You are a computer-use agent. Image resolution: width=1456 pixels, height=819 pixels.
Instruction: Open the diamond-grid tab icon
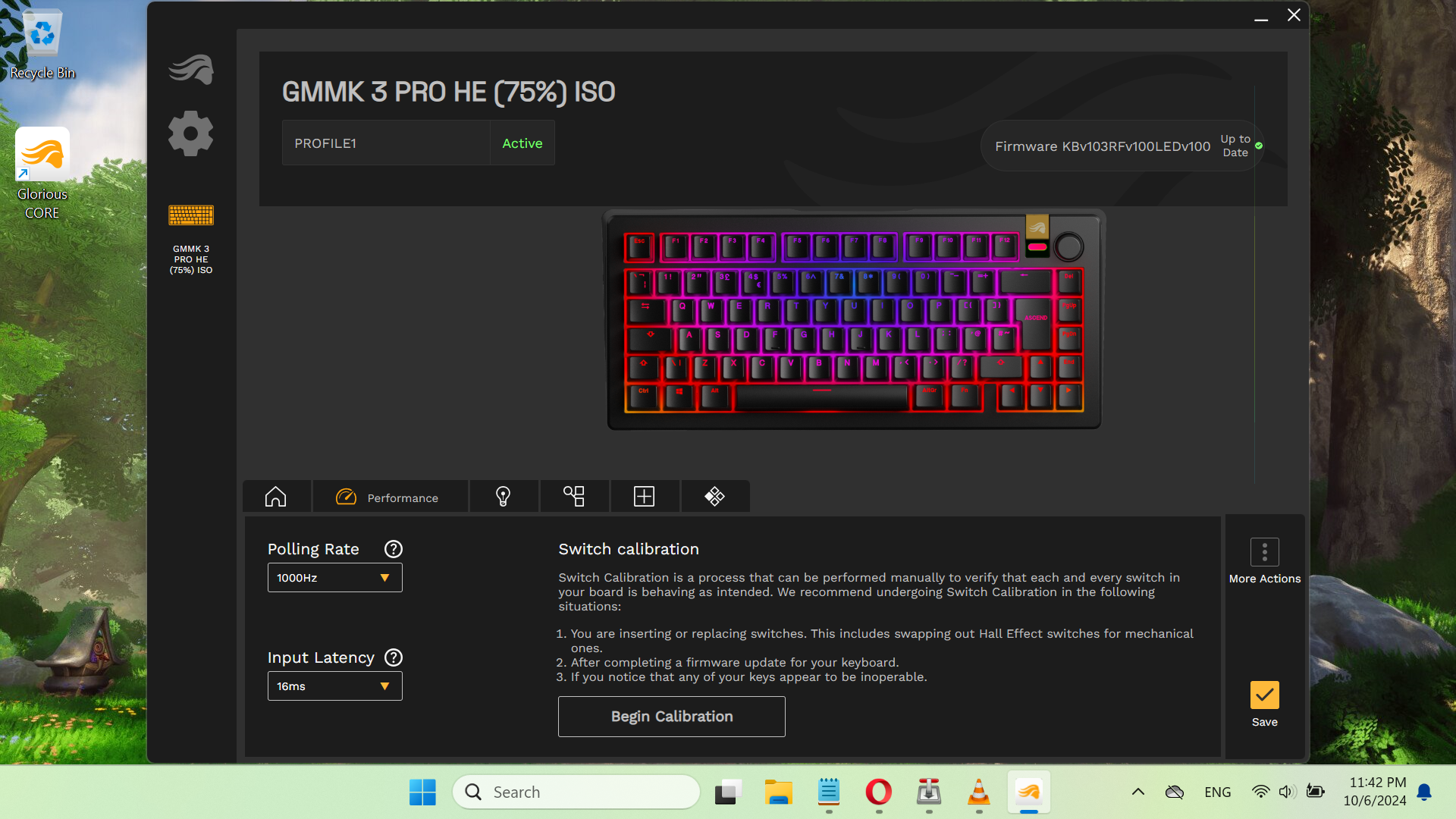tap(714, 497)
